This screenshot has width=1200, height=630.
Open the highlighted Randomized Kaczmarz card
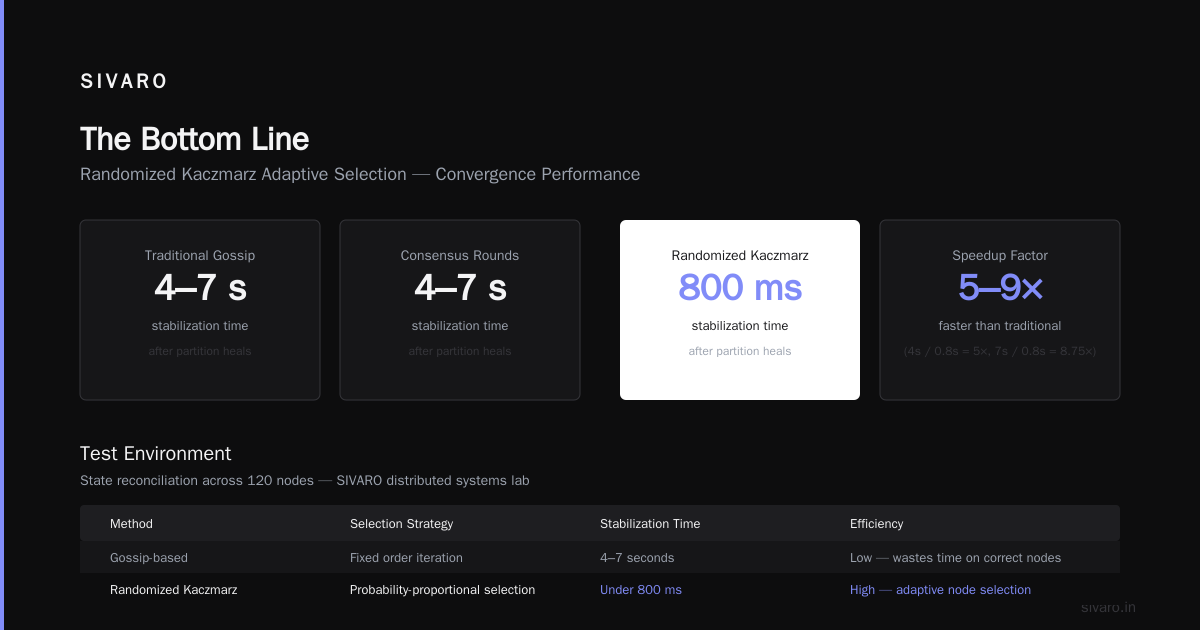740,310
